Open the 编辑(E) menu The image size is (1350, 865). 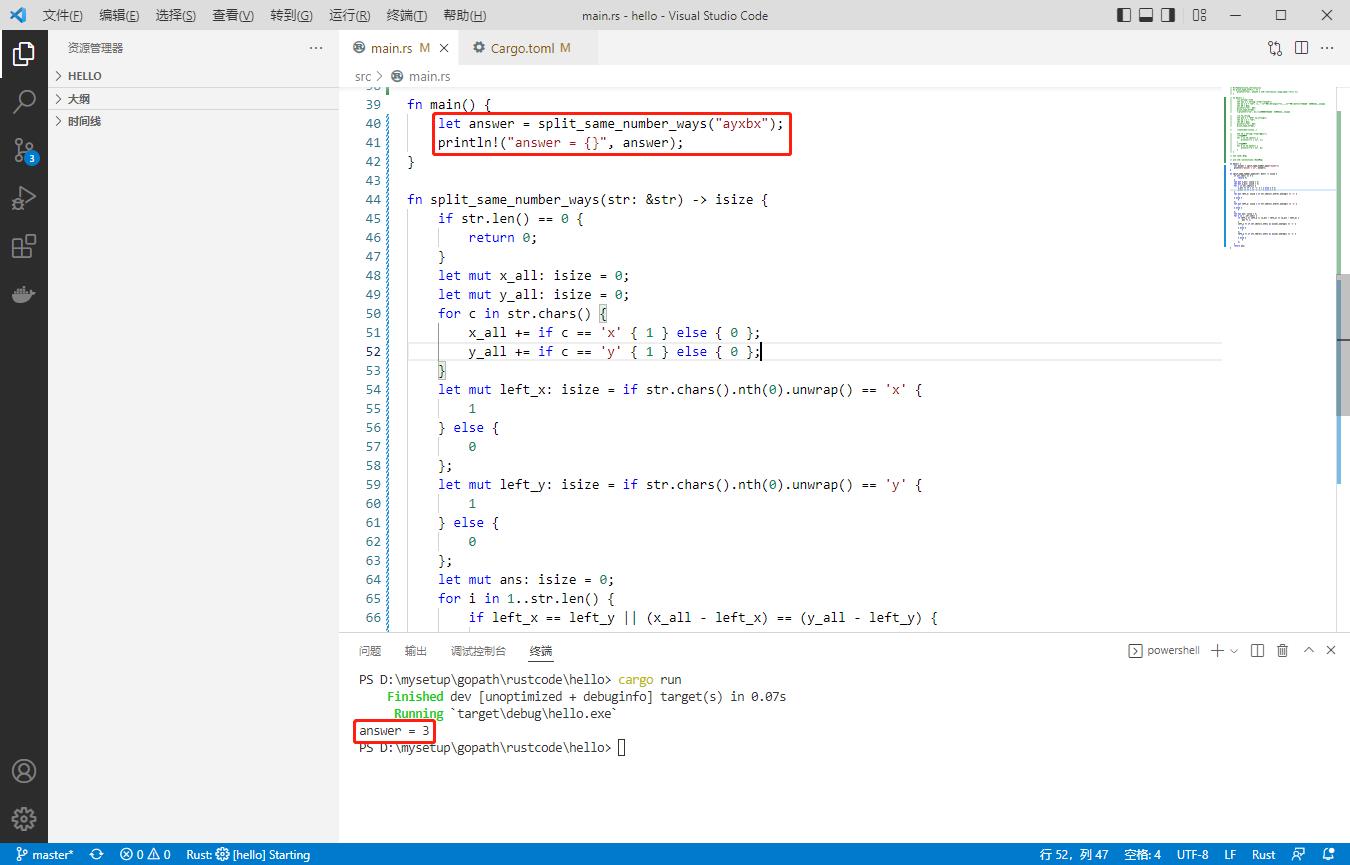[x=119, y=16]
